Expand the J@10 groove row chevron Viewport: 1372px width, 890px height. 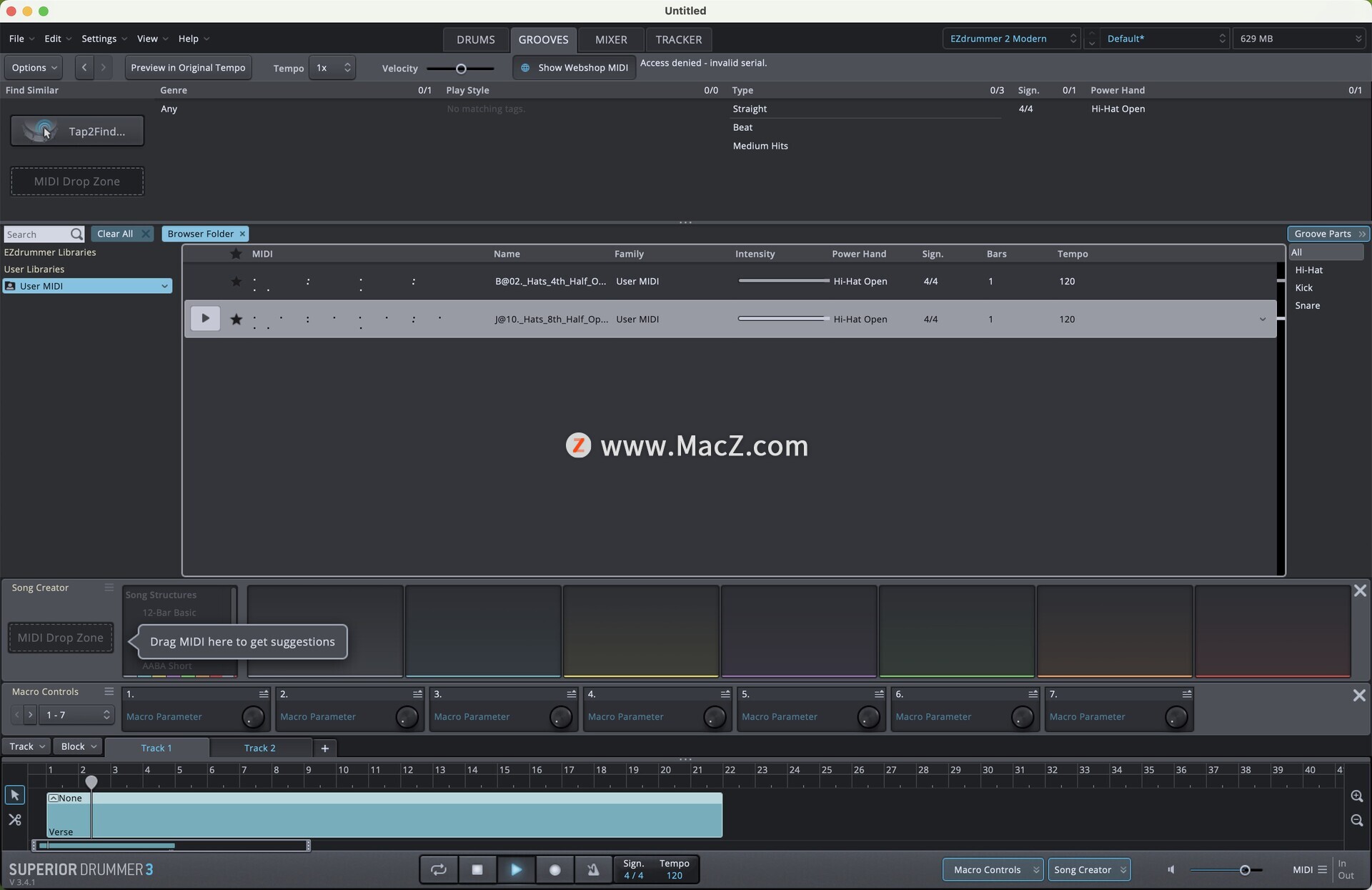[1263, 320]
